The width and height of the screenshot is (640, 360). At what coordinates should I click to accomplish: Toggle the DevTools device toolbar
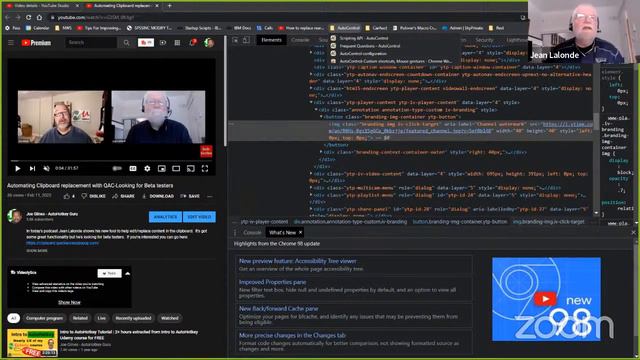click(246, 40)
